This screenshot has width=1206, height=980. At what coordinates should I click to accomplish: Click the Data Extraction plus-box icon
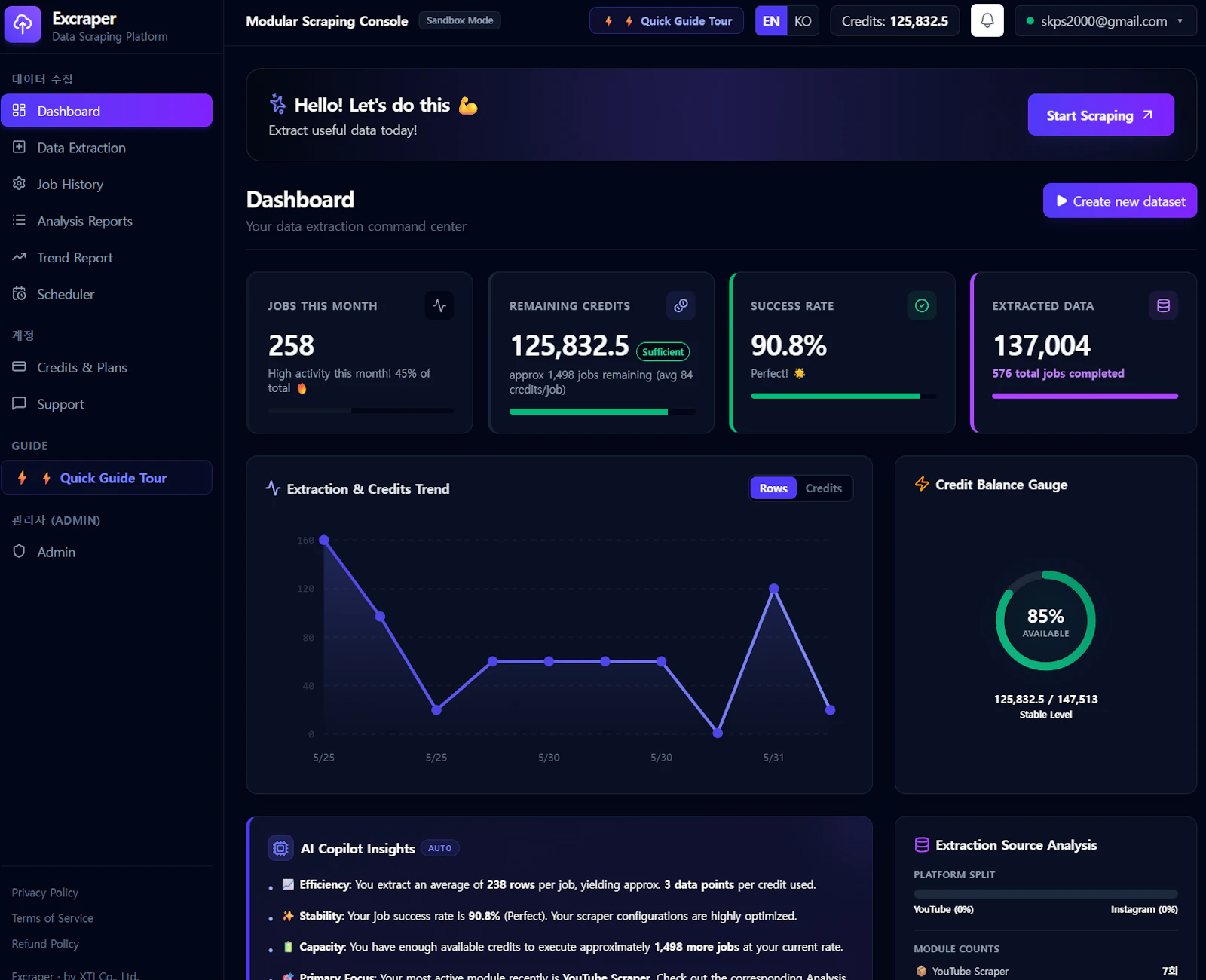[19, 147]
